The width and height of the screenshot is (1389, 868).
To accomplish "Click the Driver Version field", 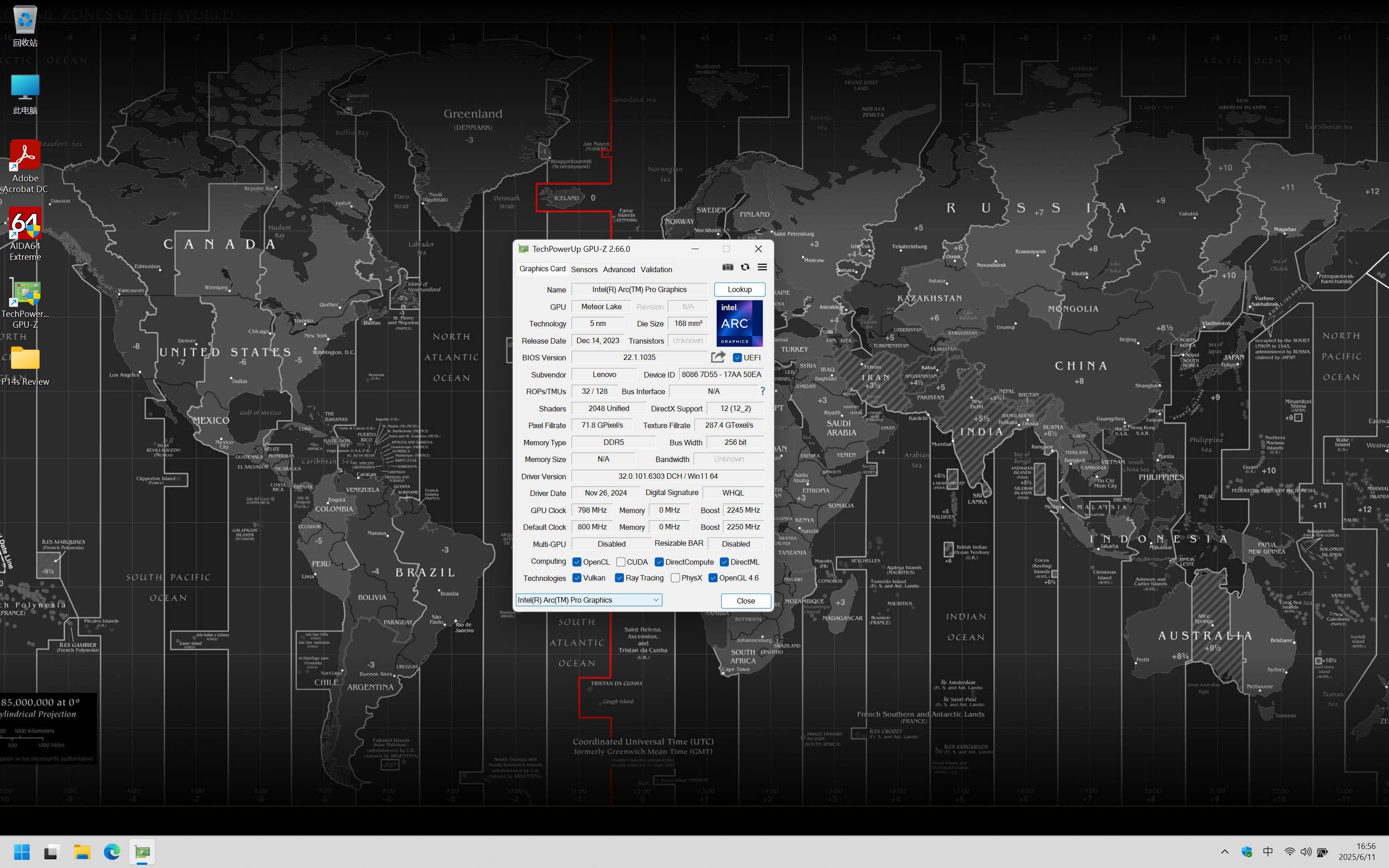I will point(667,476).
